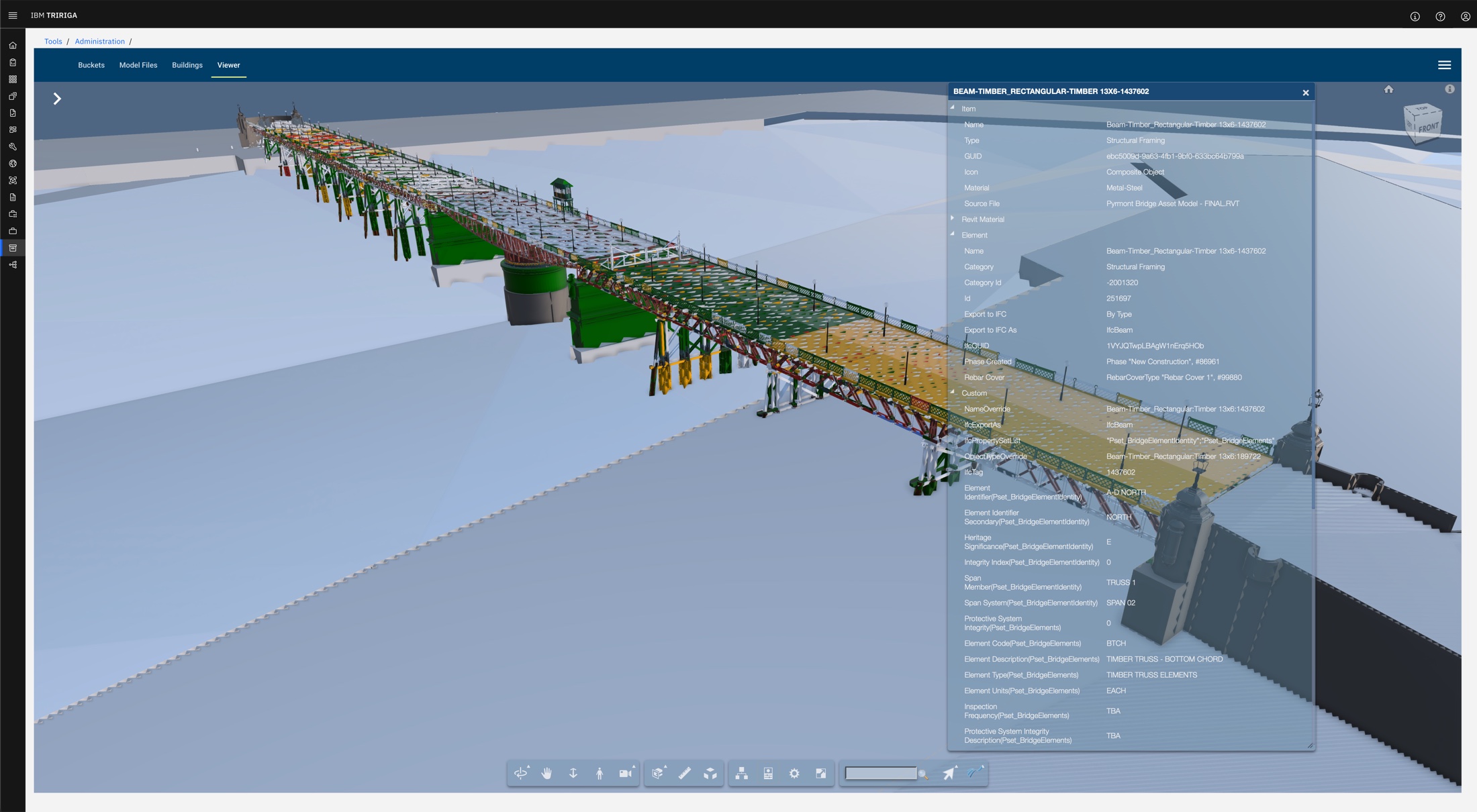
Task: Click the toolbar search input field
Action: click(x=881, y=773)
